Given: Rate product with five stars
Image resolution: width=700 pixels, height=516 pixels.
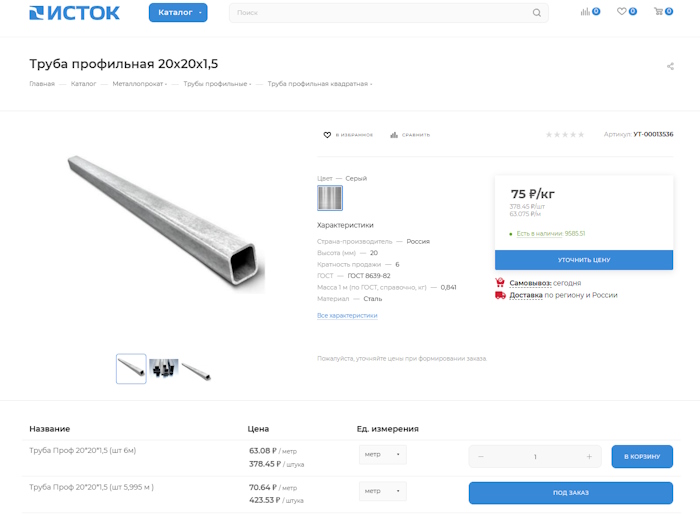Looking at the screenshot, I should (581, 135).
